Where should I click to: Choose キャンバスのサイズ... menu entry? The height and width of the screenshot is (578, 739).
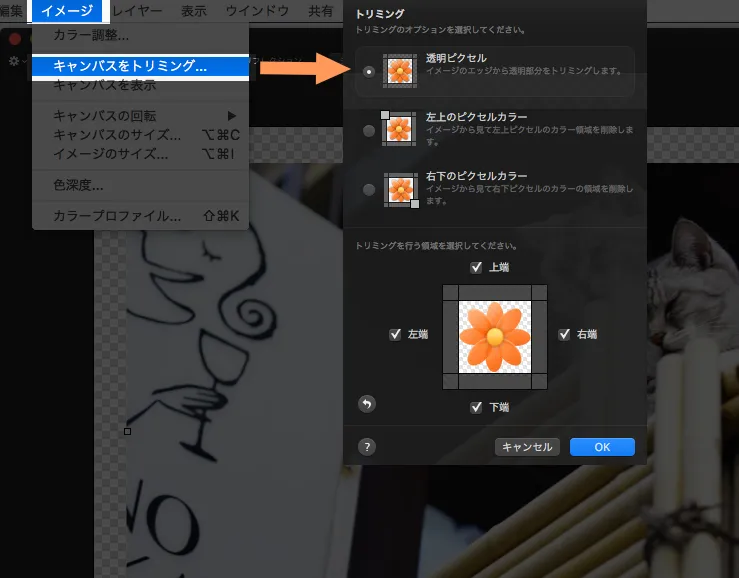tap(140, 135)
